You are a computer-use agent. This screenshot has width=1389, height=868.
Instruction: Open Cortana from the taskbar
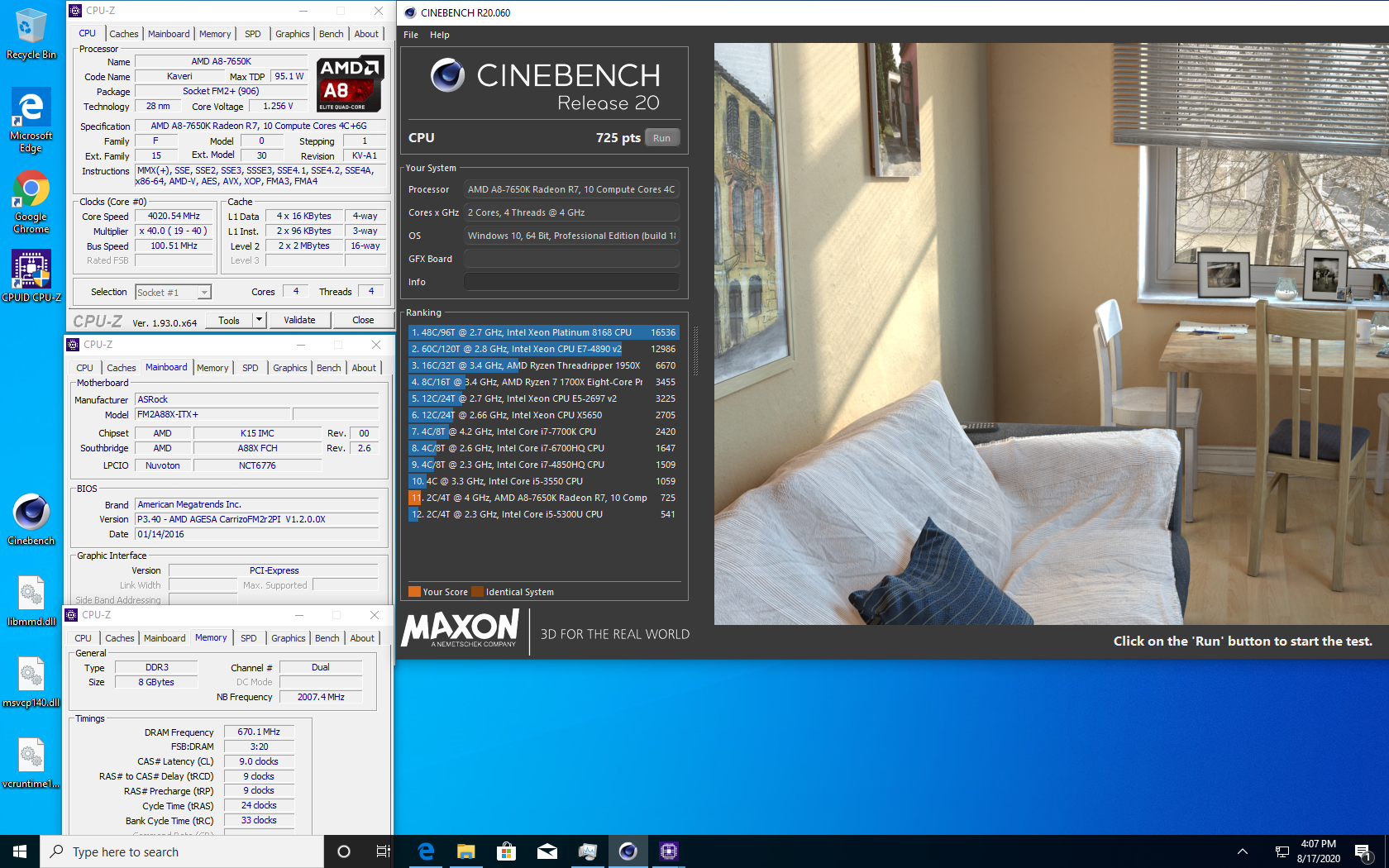click(x=344, y=851)
